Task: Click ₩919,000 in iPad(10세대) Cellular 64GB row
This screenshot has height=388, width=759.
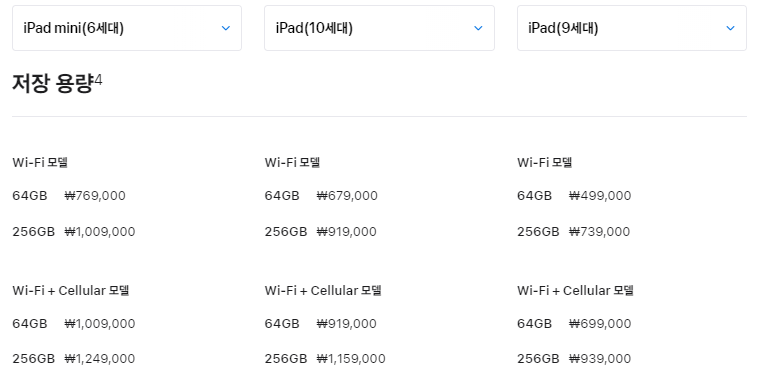Action: point(347,323)
